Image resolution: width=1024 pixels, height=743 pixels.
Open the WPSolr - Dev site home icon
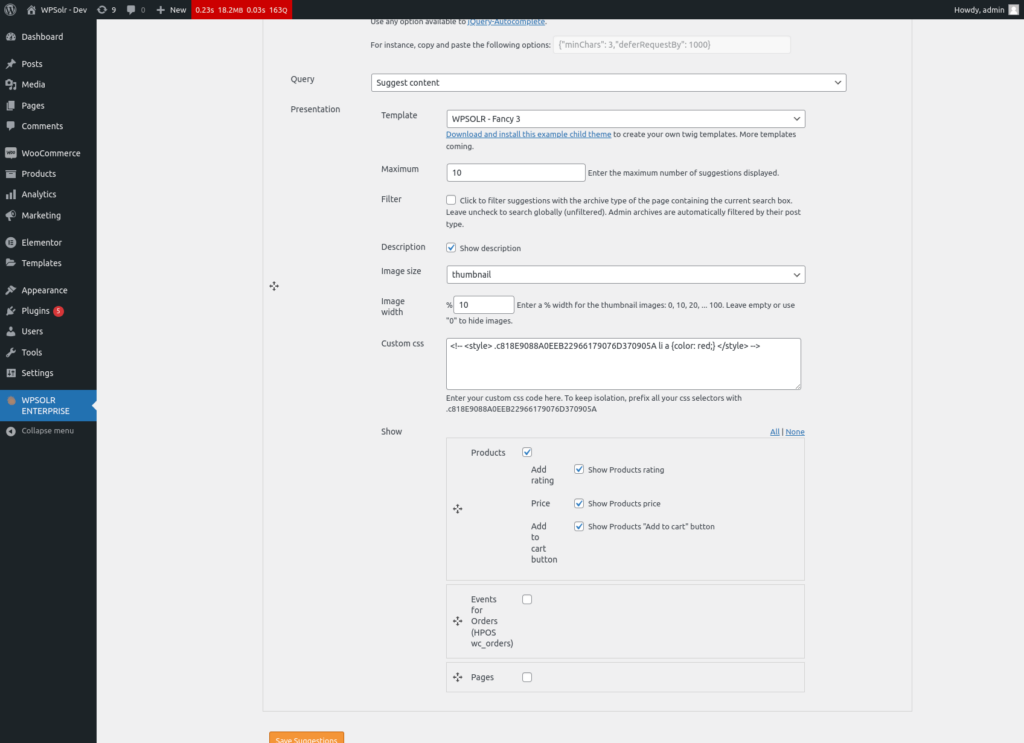(x=31, y=10)
